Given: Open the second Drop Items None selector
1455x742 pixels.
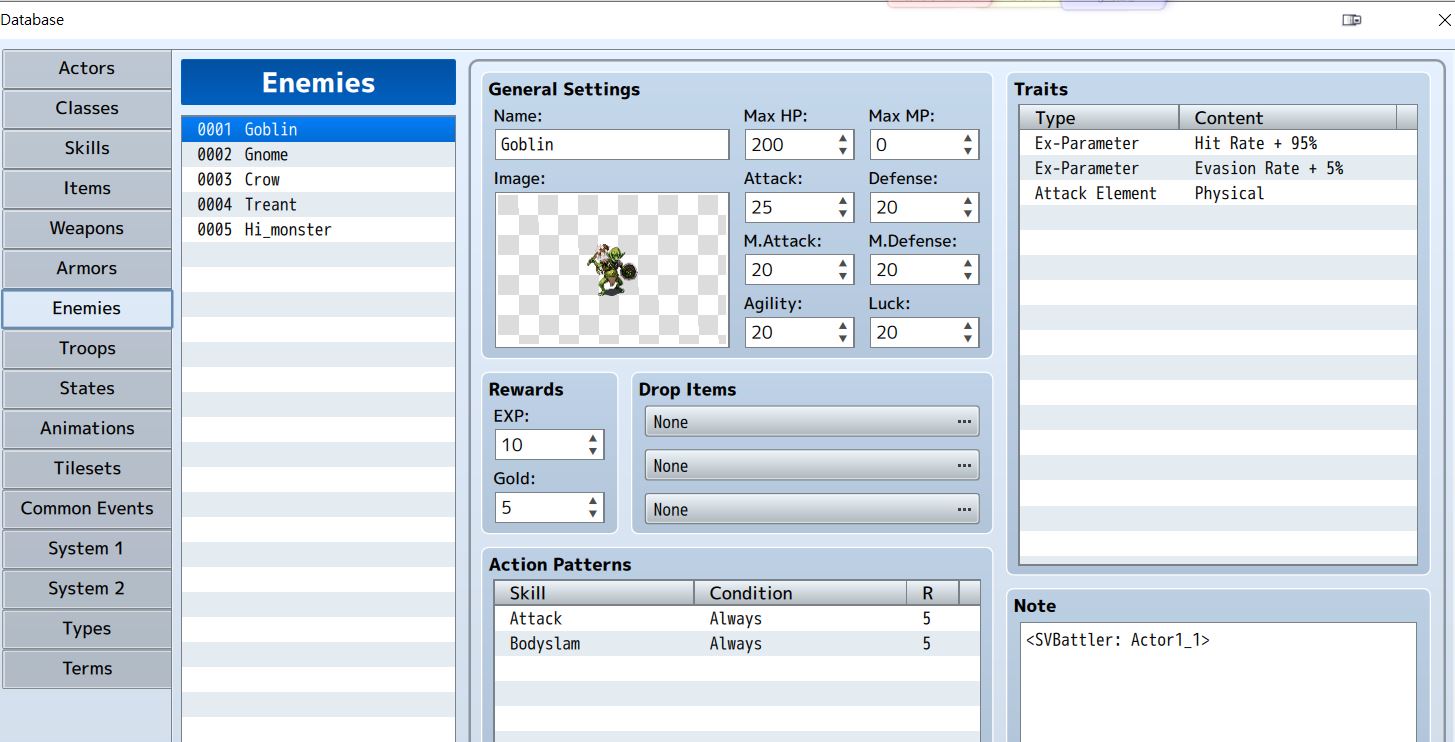Looking at the screenshot, I should (812, 466).
